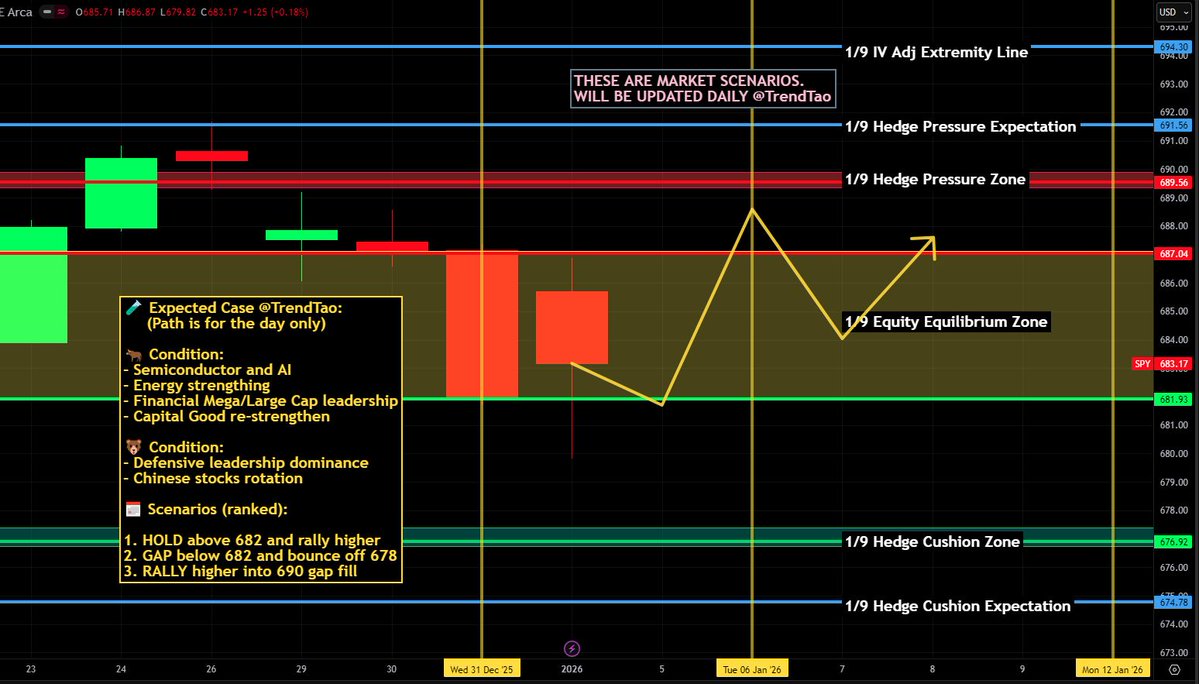Click the 1/9 Hedge Pressure Expectation label
The width and height of the screenshot is (1199, 684).
point(960,127)
